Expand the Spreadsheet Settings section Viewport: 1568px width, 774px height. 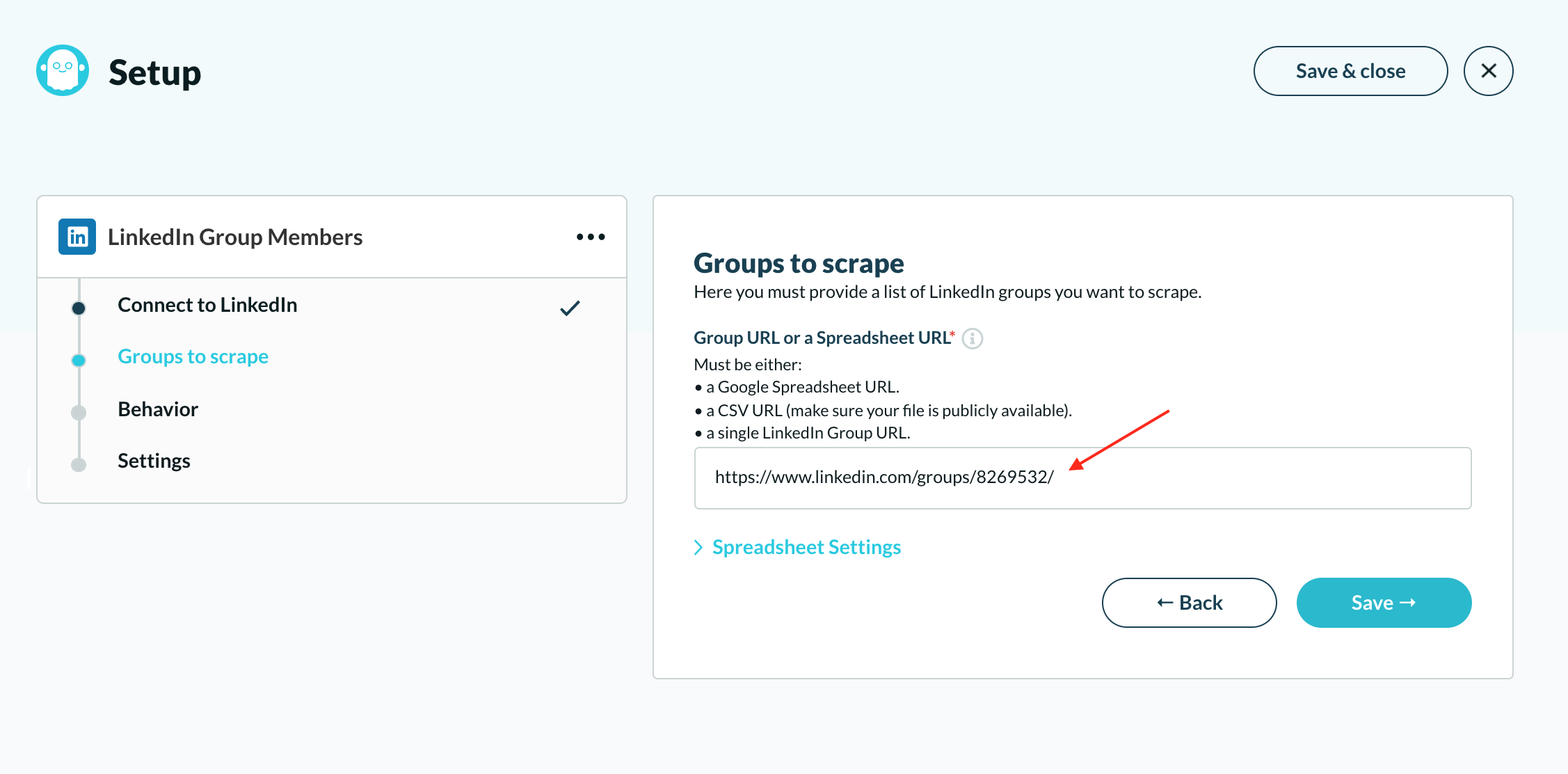coord(797,547)
